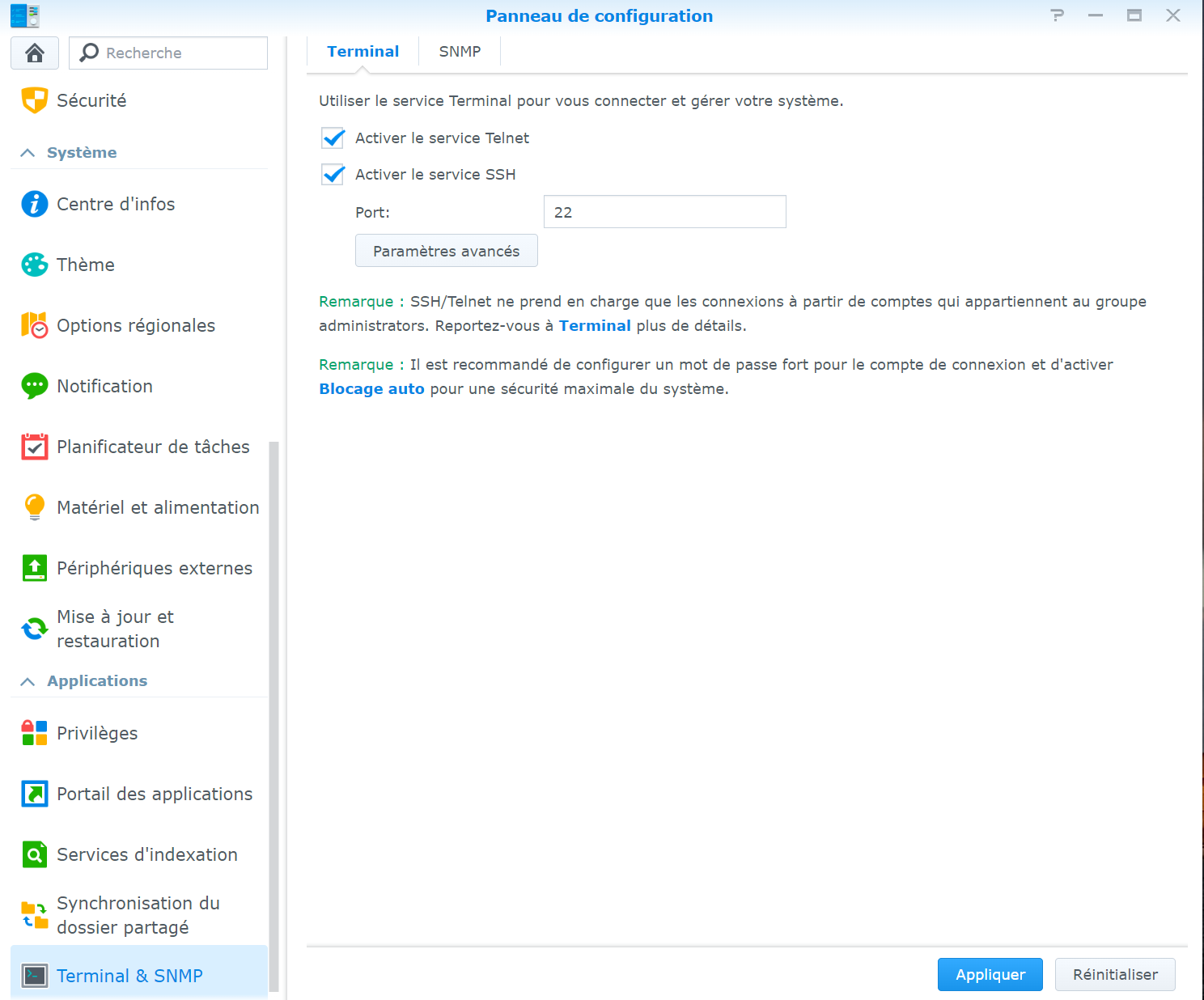
Task: Select the Terminal tab
Action: tap(362, 52)
